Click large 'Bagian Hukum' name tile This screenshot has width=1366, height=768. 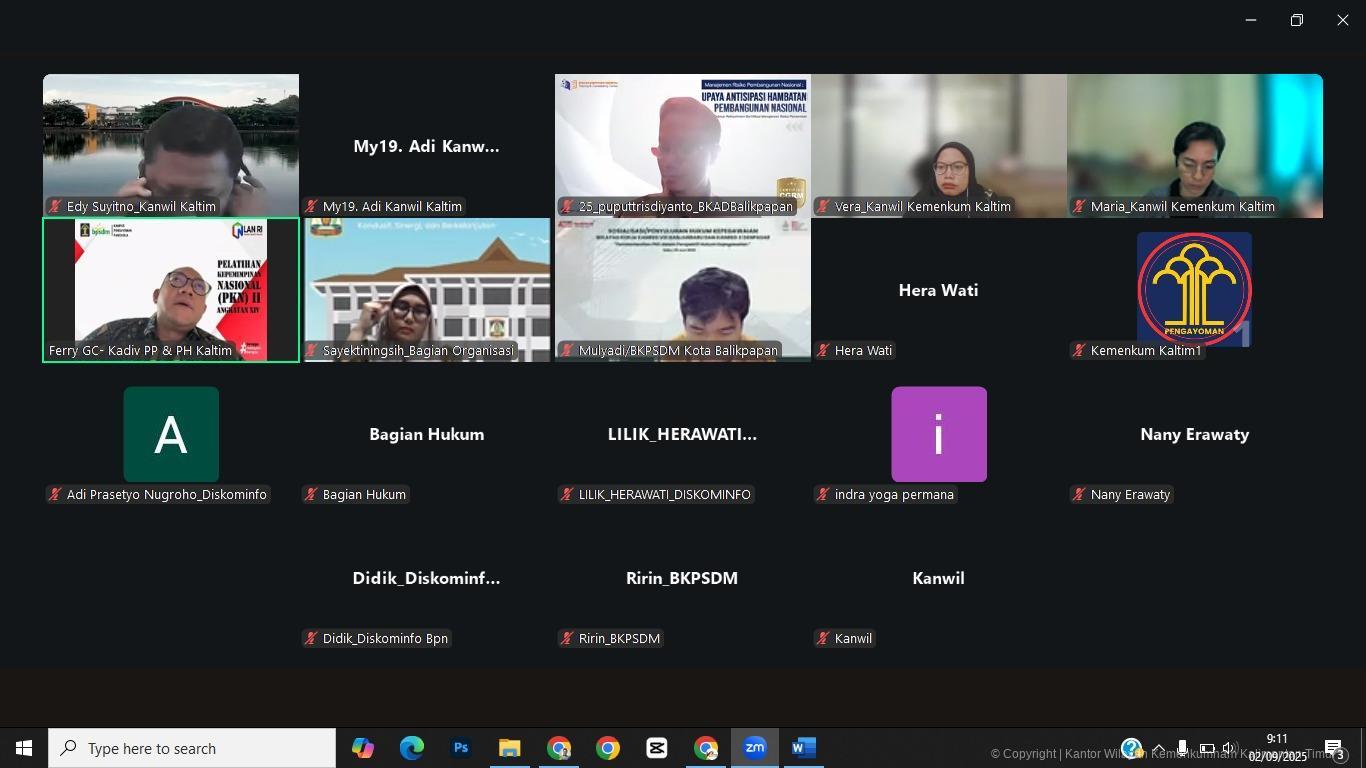pyautogui.click(x=427, y=434)
